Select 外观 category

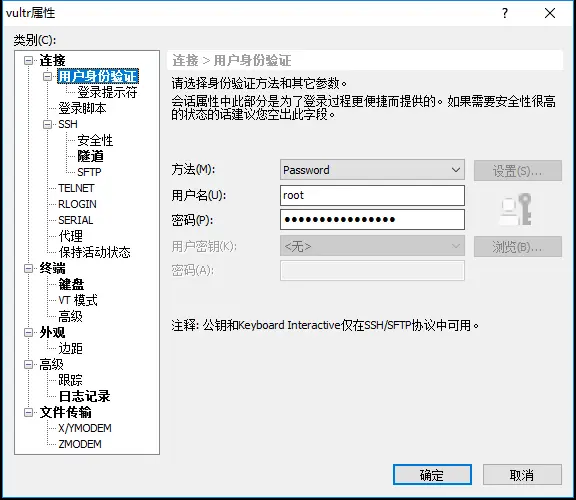(53, 332)
